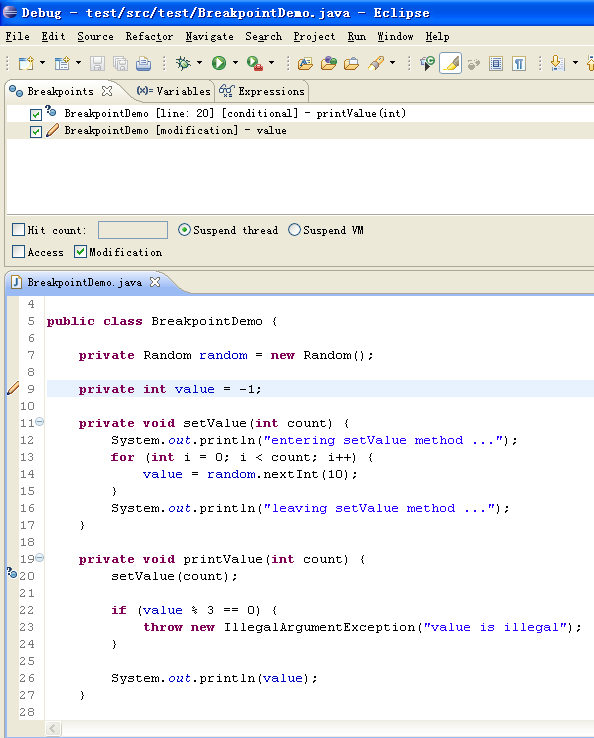Uncheck the Modification checkbox
Screen dimensions: 594x738
pyautogui.click(x=80, y=251)
